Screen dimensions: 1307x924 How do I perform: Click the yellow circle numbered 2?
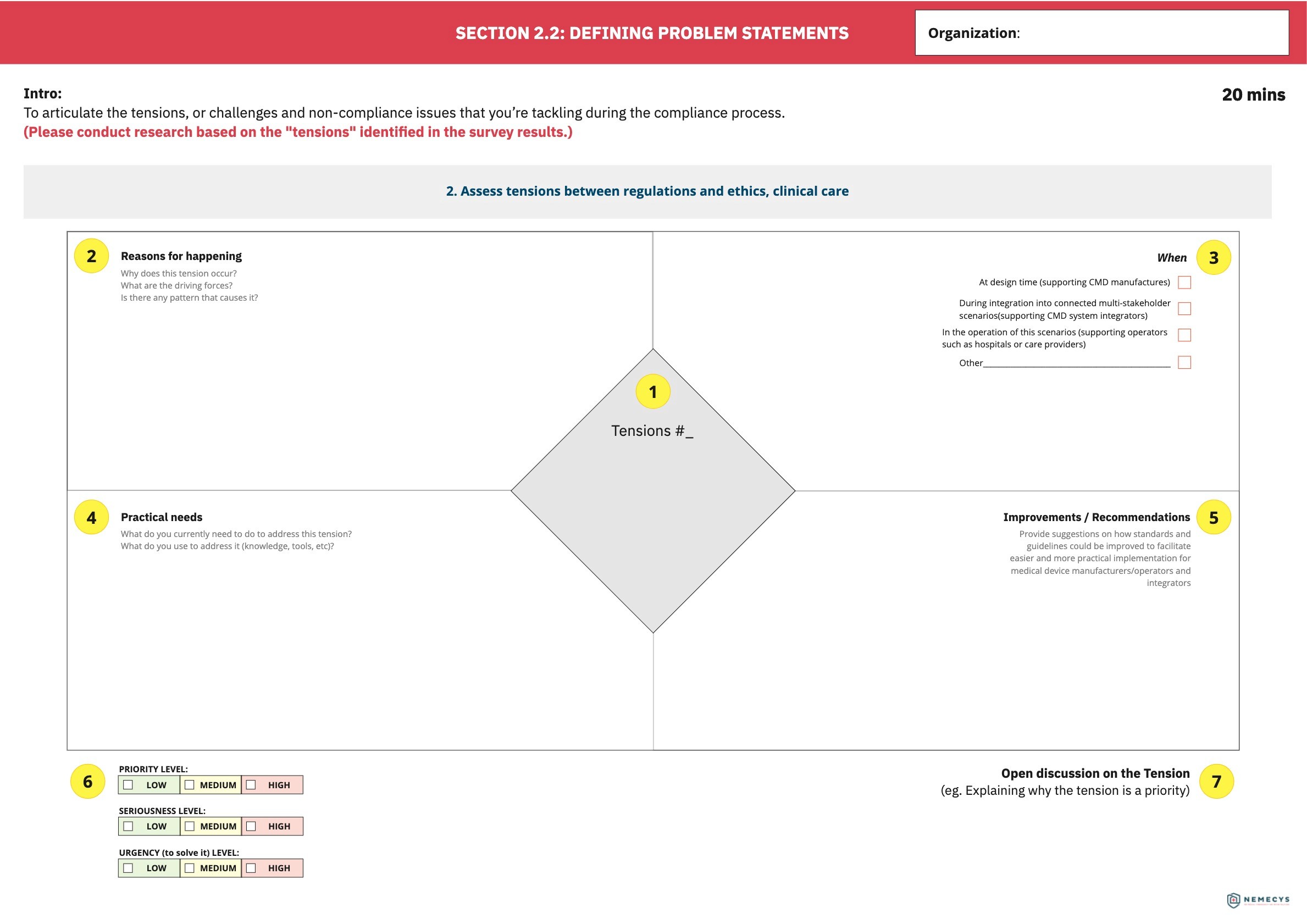[x=91, y=256]
